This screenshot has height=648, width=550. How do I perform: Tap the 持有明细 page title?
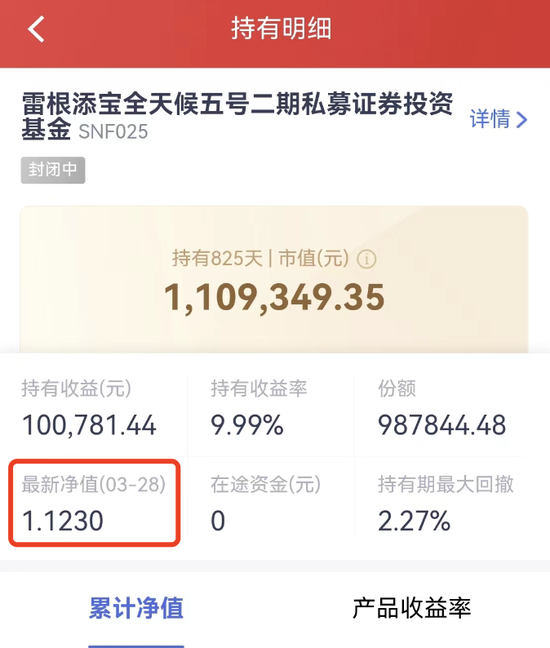click(281, 29)
